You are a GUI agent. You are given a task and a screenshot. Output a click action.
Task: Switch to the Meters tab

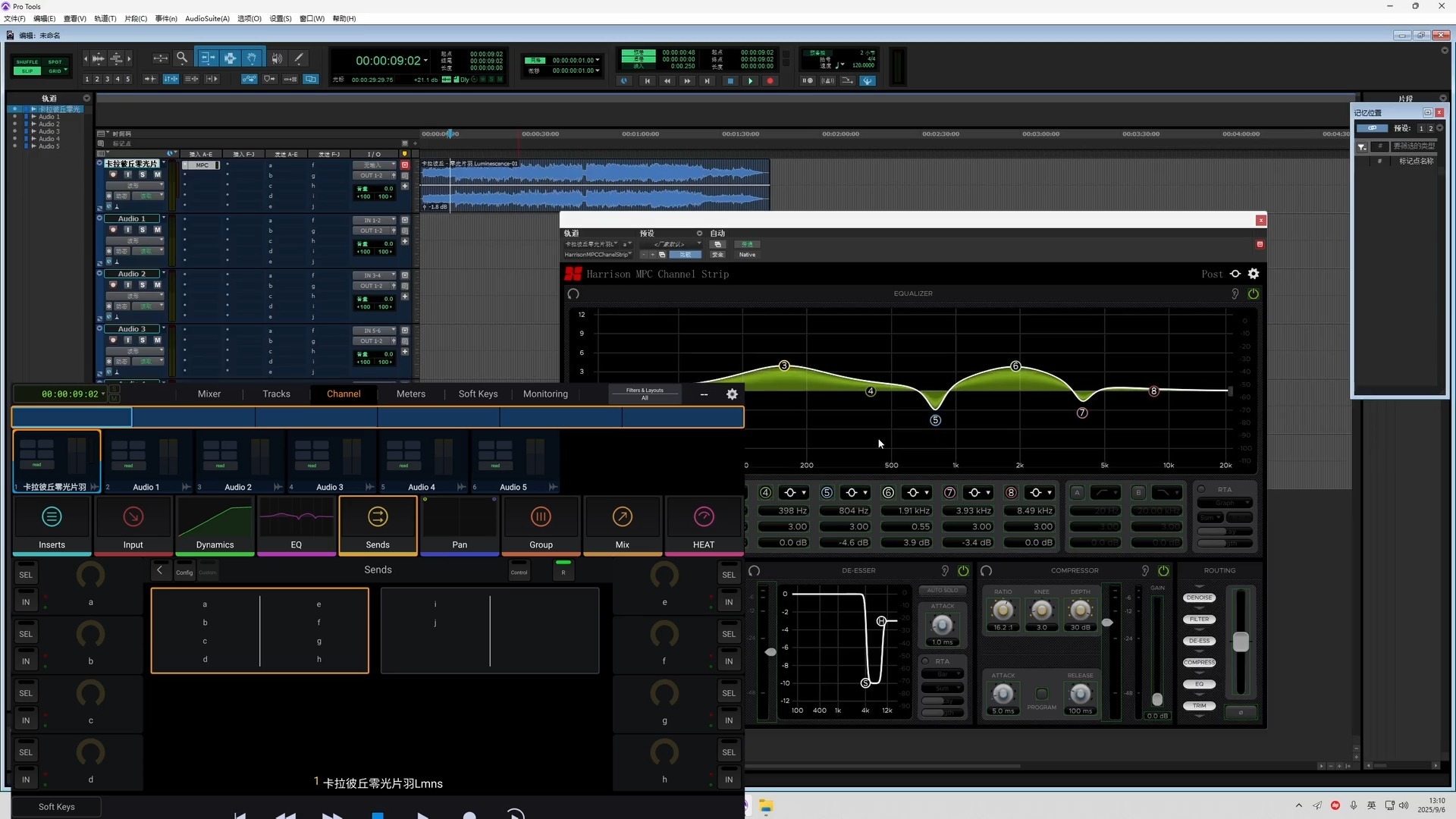(x=410, y=394)
